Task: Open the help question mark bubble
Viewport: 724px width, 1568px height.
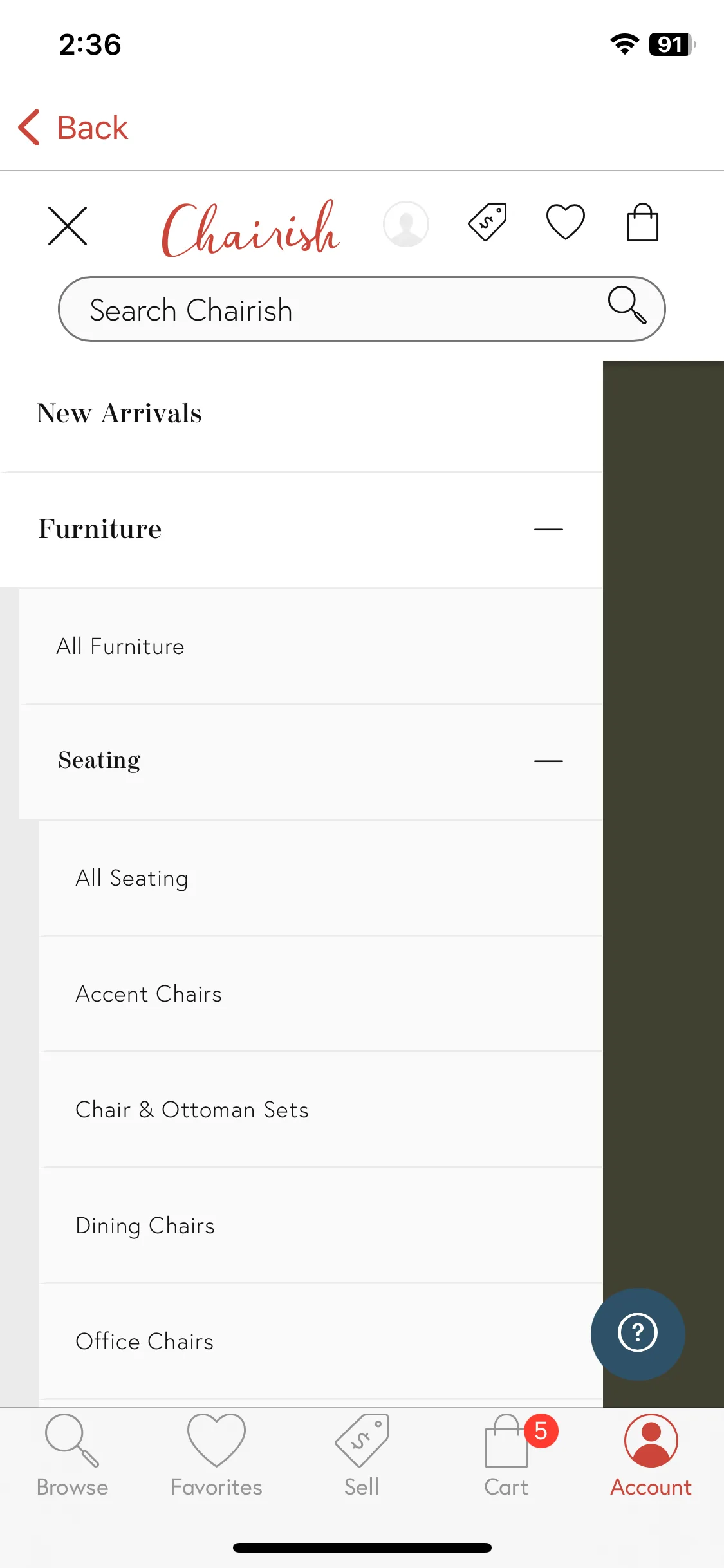Action: [x=638, y=1334]
